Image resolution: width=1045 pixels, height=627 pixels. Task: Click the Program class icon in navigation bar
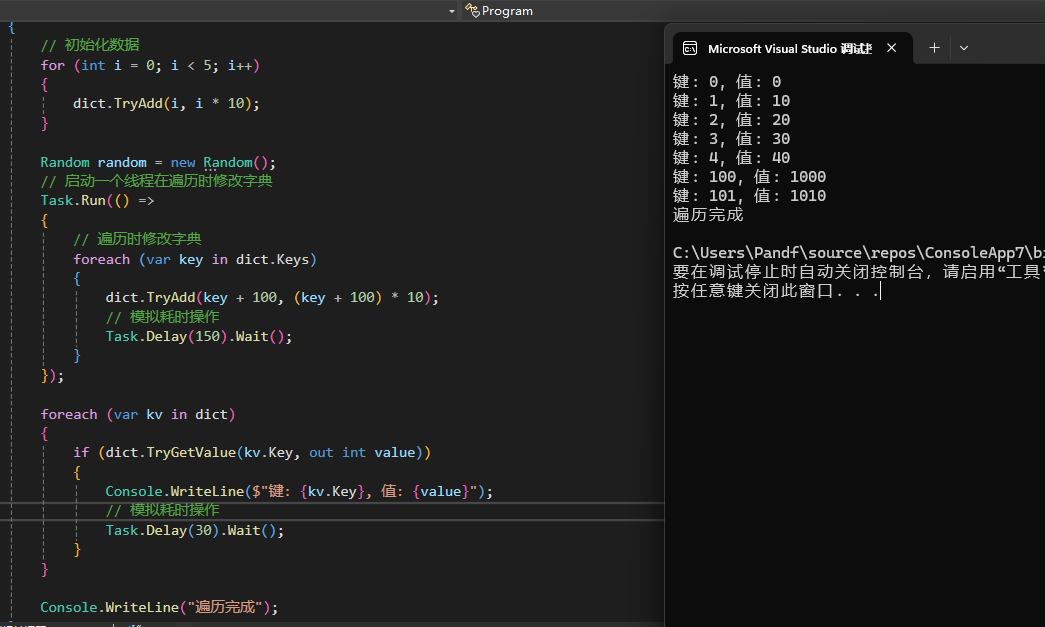472,11
